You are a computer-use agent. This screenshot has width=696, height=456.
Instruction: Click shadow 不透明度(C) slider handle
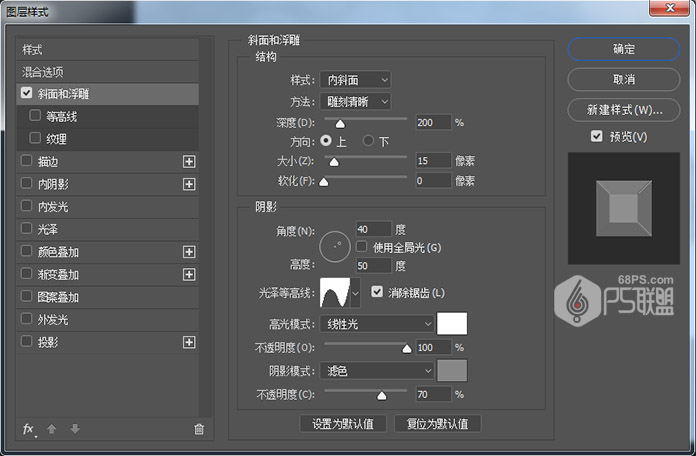point(382,395)
